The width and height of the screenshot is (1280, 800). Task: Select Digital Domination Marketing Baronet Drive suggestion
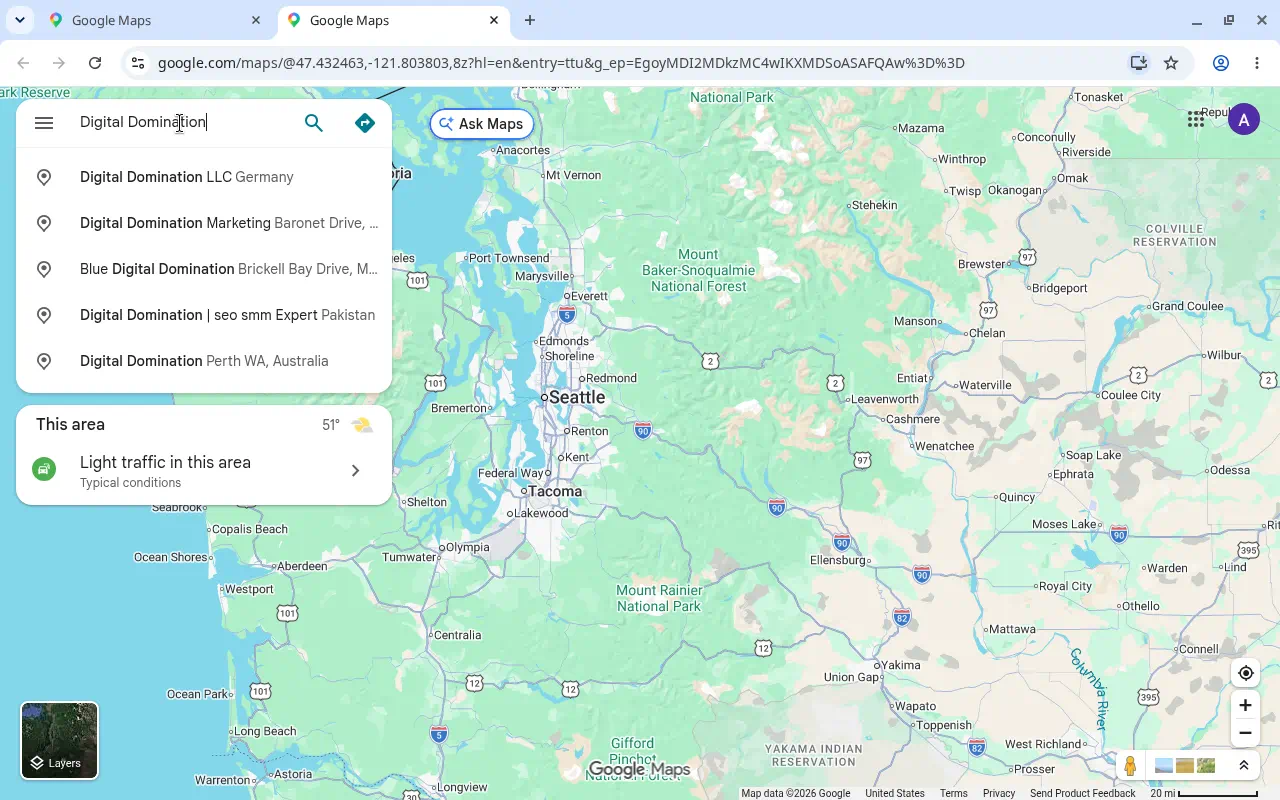coord(204,223)
